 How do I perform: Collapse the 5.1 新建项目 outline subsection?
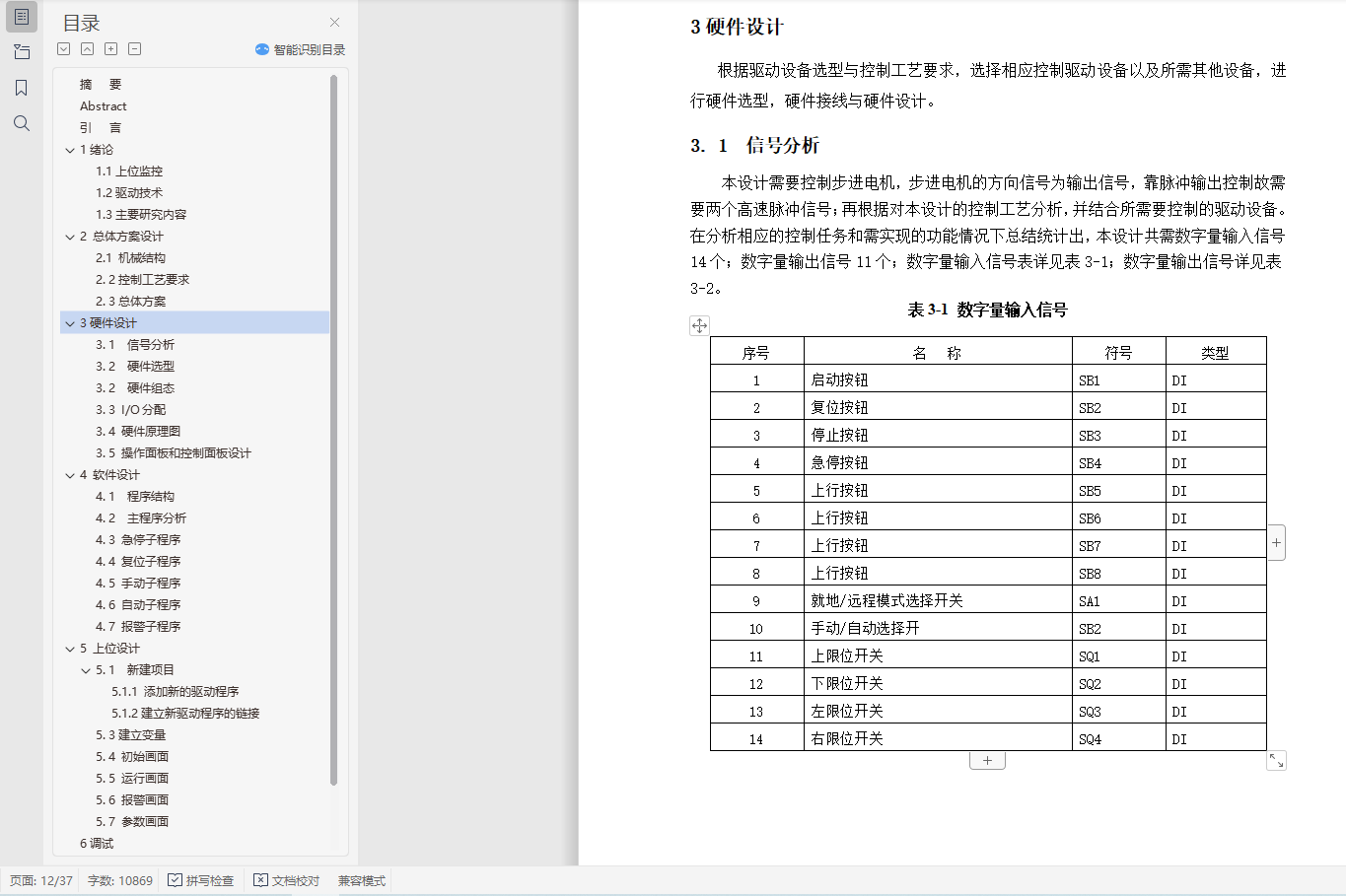[86, 670]
